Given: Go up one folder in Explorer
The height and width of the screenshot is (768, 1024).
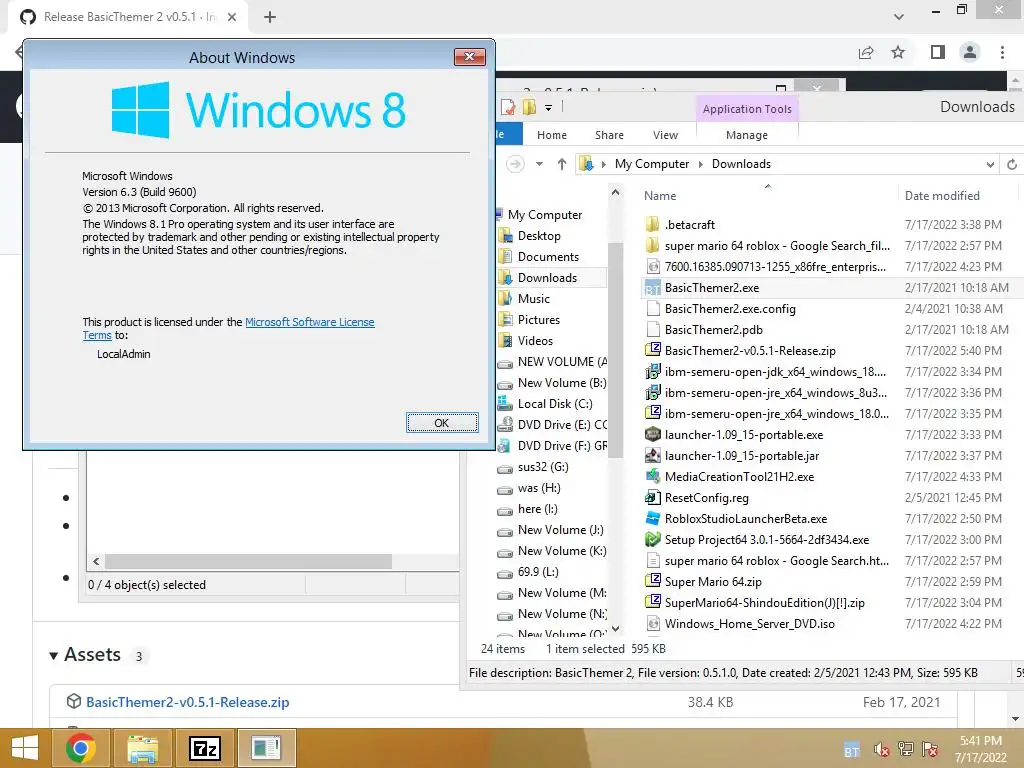Looking at the screenshot, I should [562, 164].
